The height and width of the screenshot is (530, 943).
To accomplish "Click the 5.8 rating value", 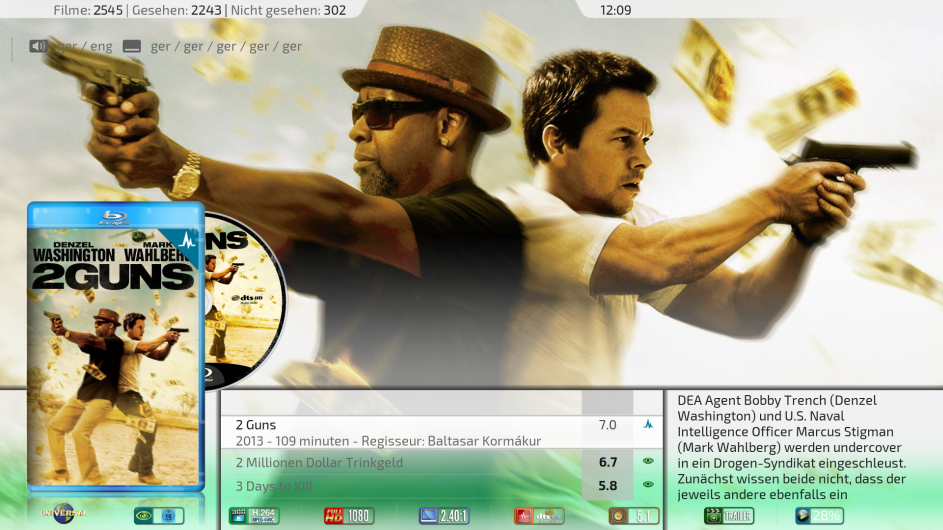I will tap(607, 485).
